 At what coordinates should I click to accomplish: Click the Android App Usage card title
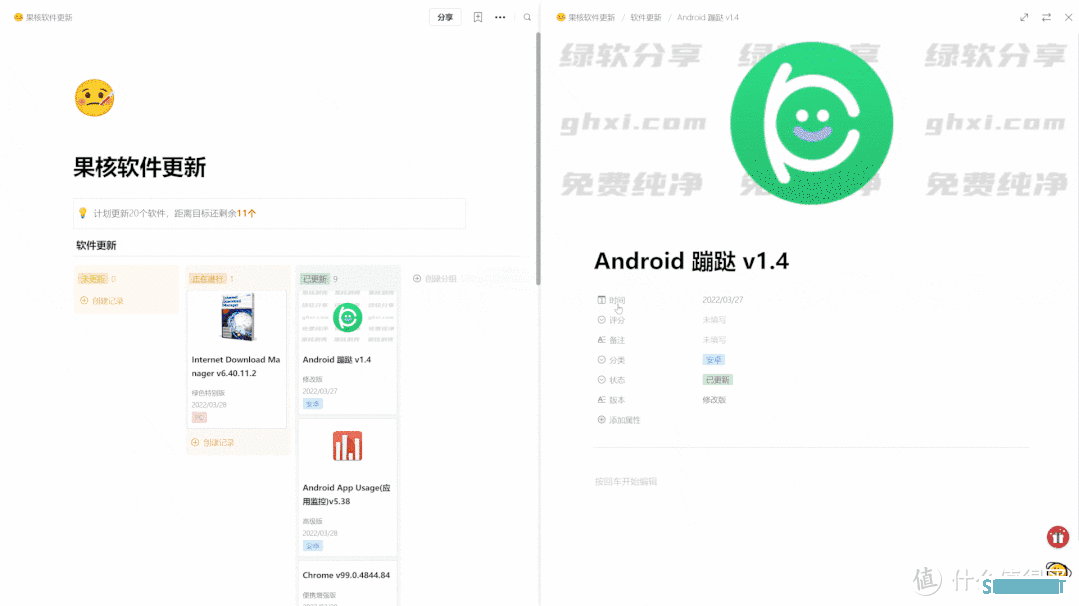pos(346,495)
